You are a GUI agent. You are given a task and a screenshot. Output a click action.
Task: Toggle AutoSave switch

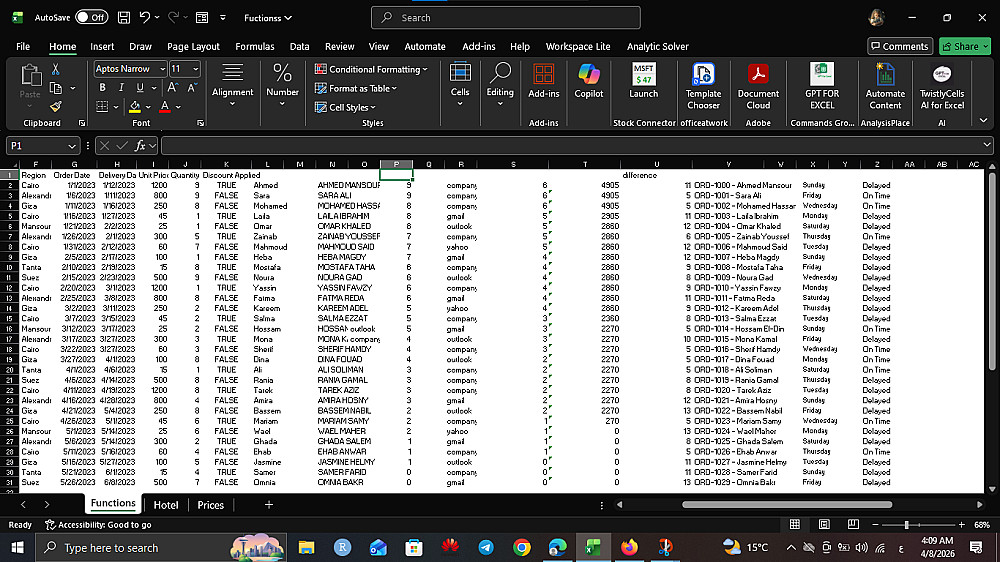pos(91,18)
